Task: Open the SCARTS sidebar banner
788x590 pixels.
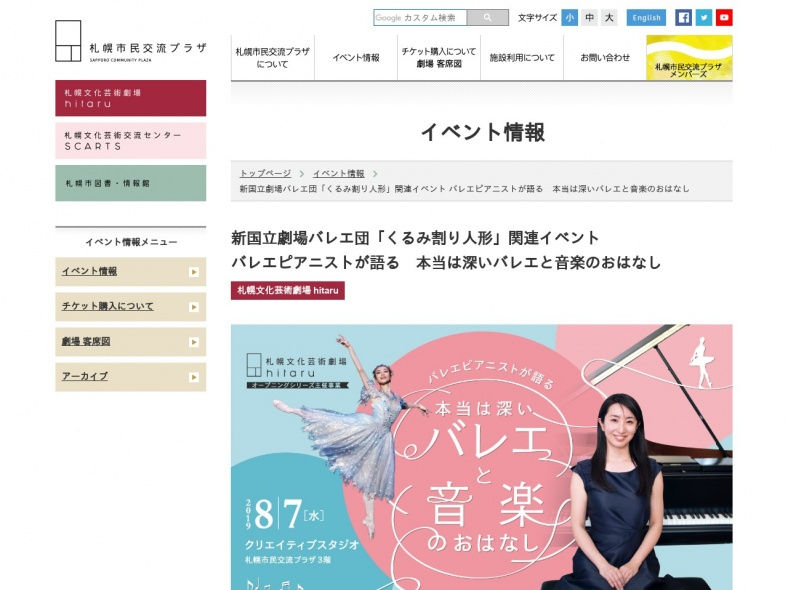Action: tap(131, 141)
